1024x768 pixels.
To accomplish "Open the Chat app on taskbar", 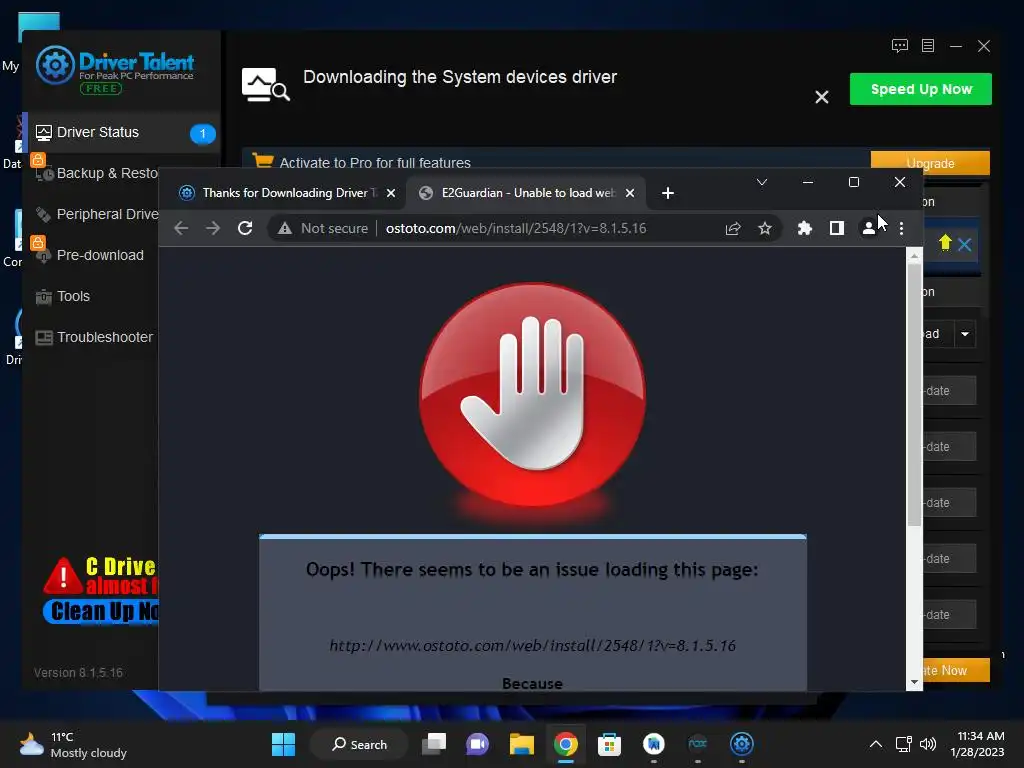I will (477, 744).
